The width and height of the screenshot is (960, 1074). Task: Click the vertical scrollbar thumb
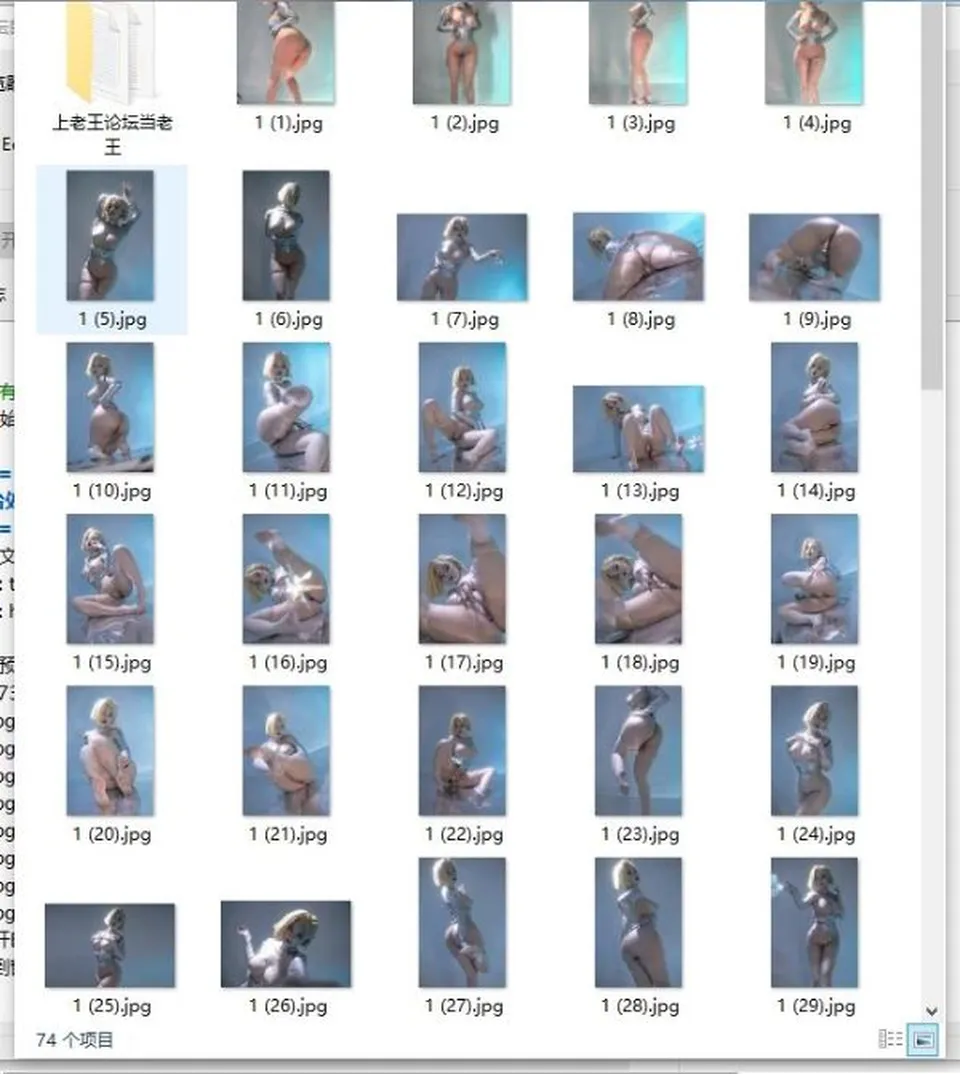(931, 195)
